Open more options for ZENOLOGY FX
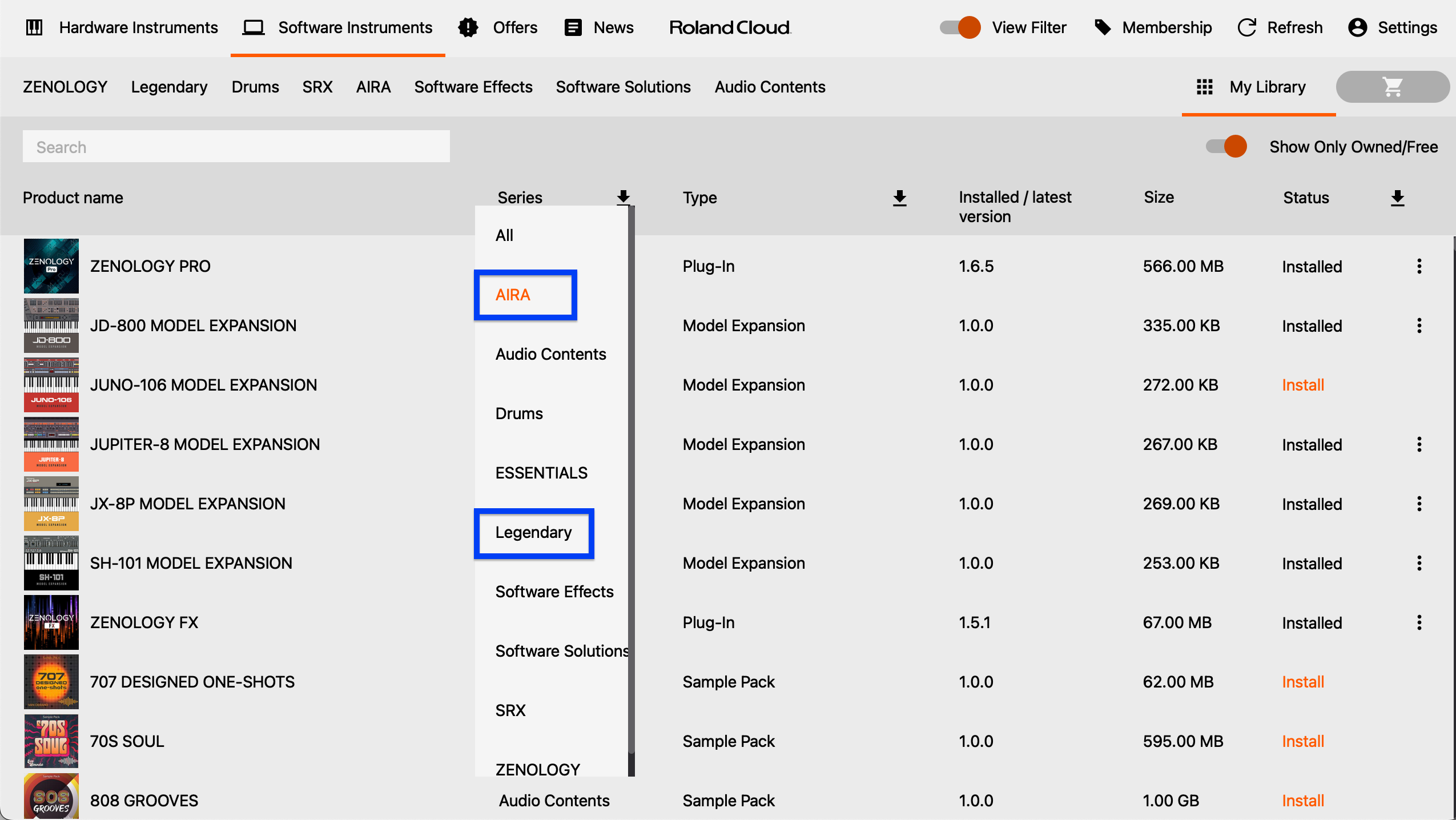The width and height of the screenshot is (1456, 820). click(1419, 622)
